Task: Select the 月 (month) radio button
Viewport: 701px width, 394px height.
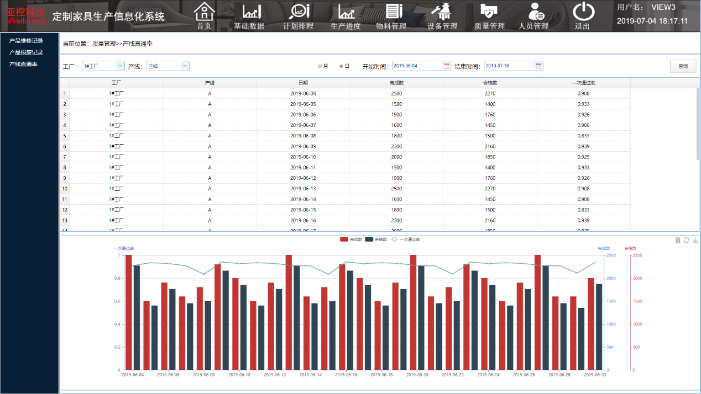Action: click(320, 66)
